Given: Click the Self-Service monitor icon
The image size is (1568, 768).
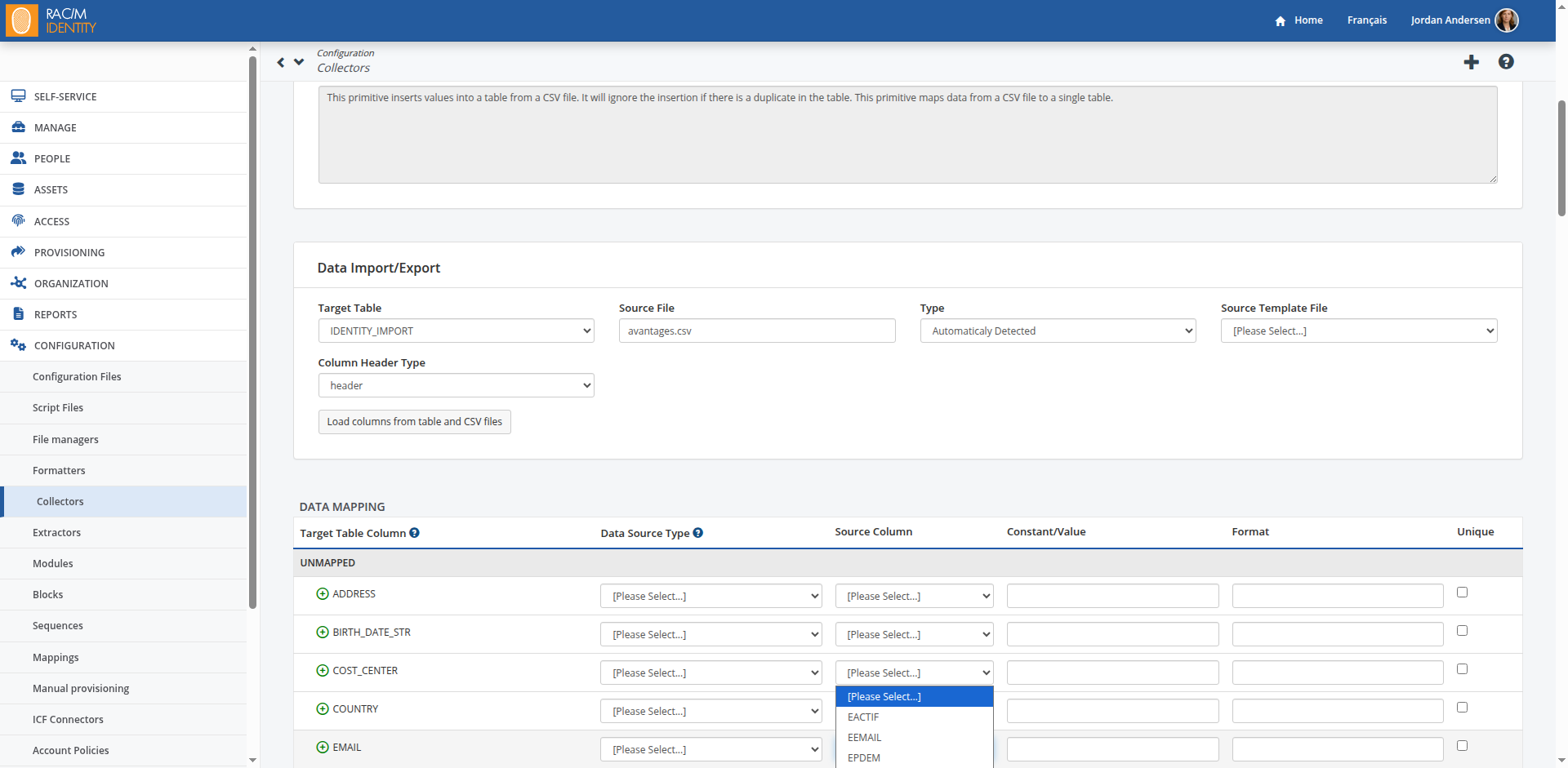Looking at the screenshot, I should coord(18,96).
